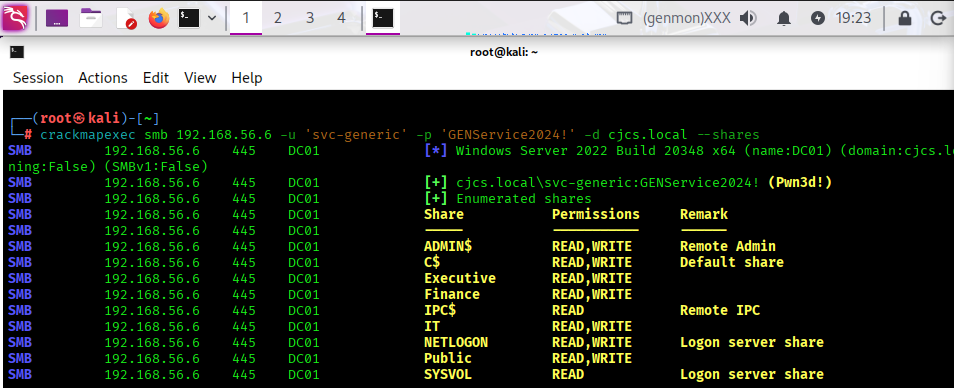
Task: Click the 'Default share' remark
Action: coord(732,262)
